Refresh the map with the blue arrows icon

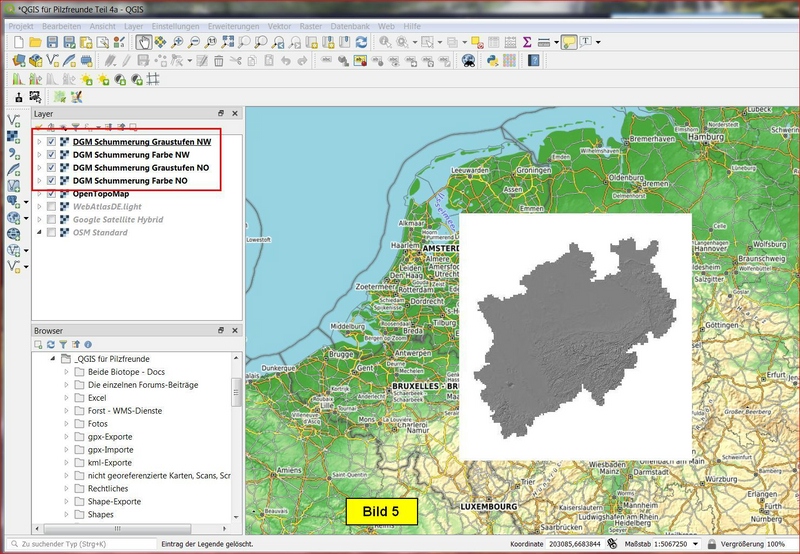tap(361, 42)
